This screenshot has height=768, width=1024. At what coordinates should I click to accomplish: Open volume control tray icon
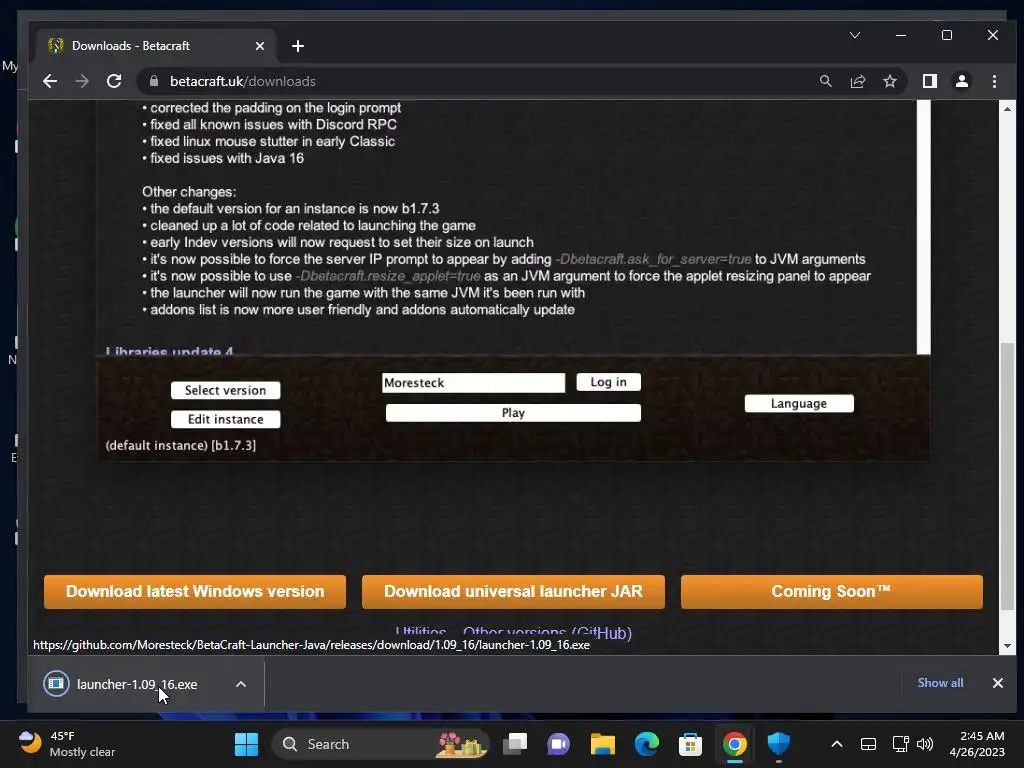(925, 744)
